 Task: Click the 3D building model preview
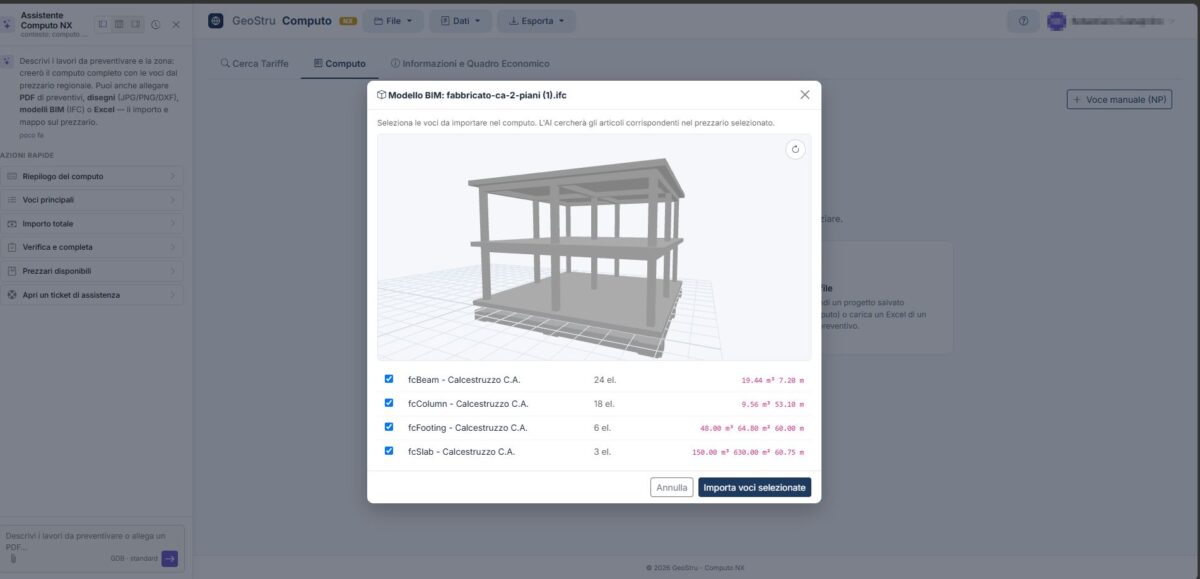click(594, 247)
